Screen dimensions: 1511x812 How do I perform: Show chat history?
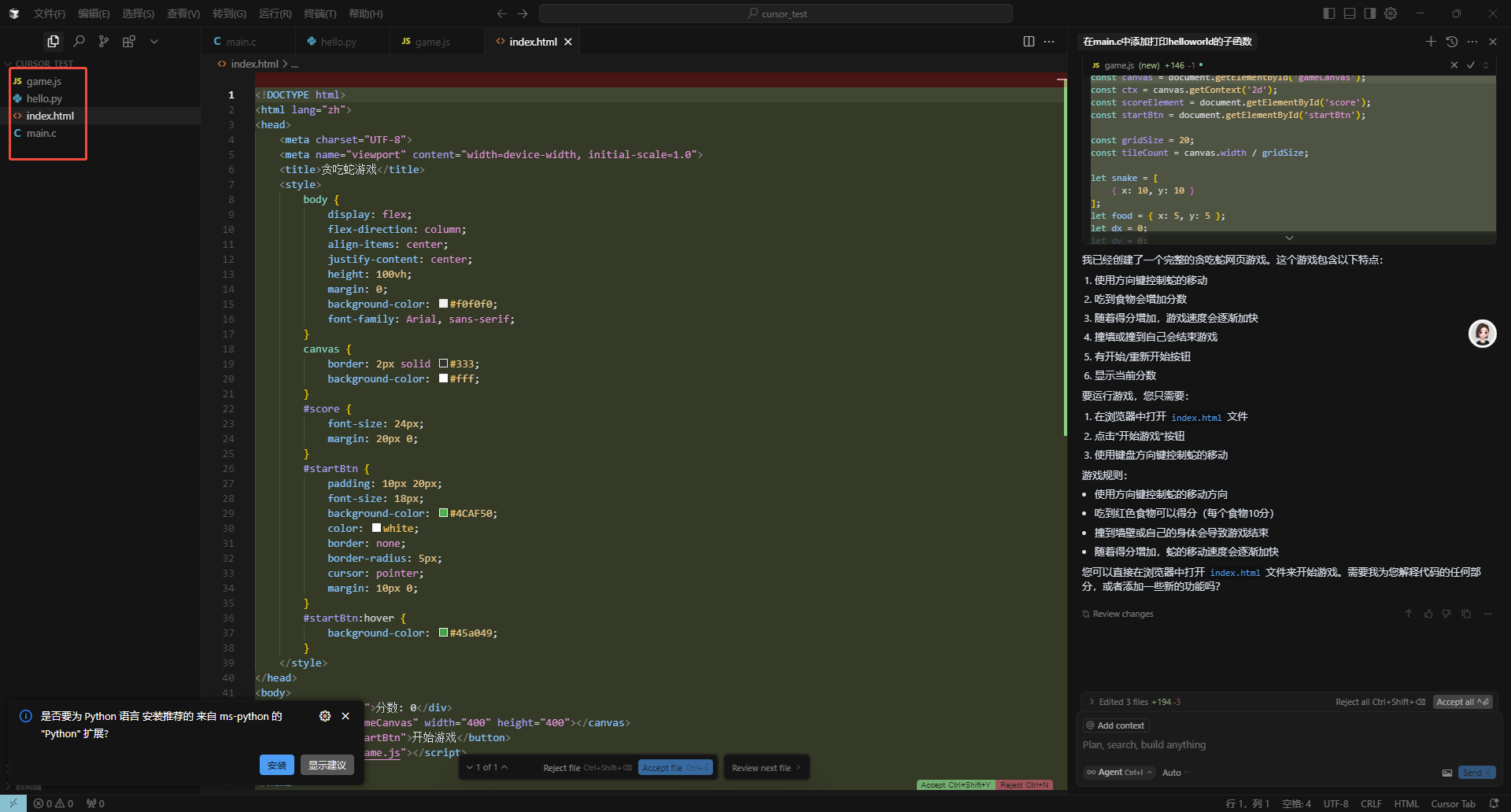pos(1452,42)
